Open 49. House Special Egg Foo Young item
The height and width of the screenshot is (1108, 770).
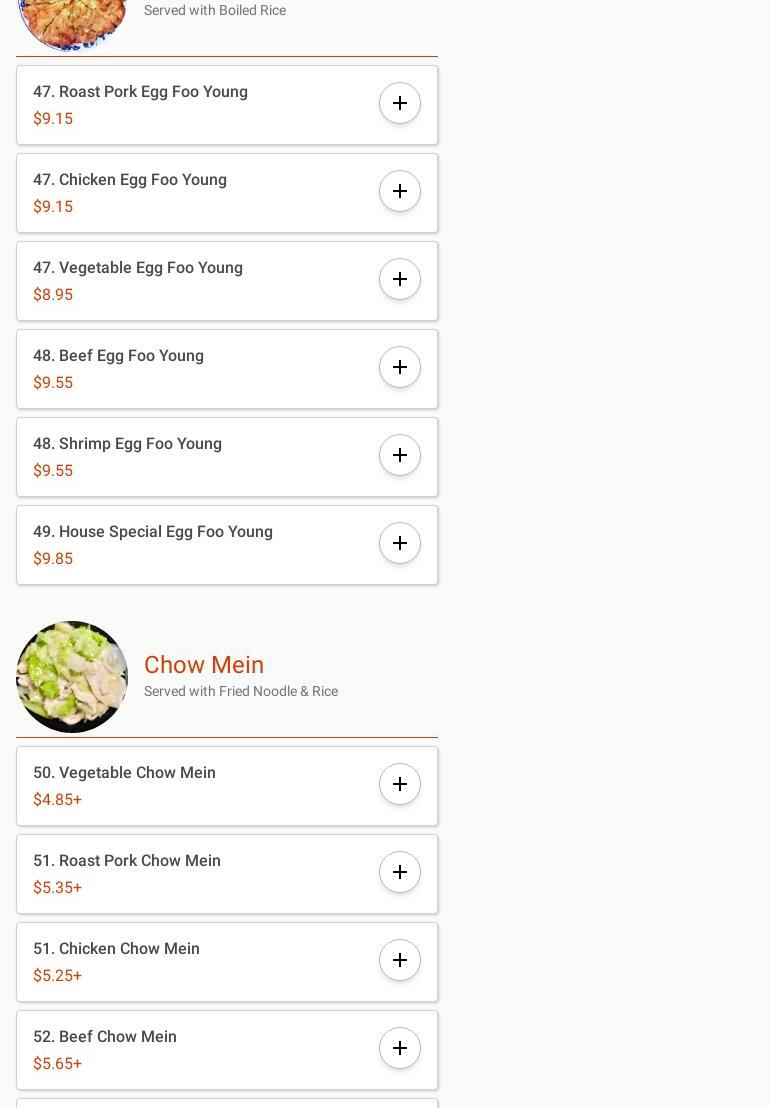point(227,545)
